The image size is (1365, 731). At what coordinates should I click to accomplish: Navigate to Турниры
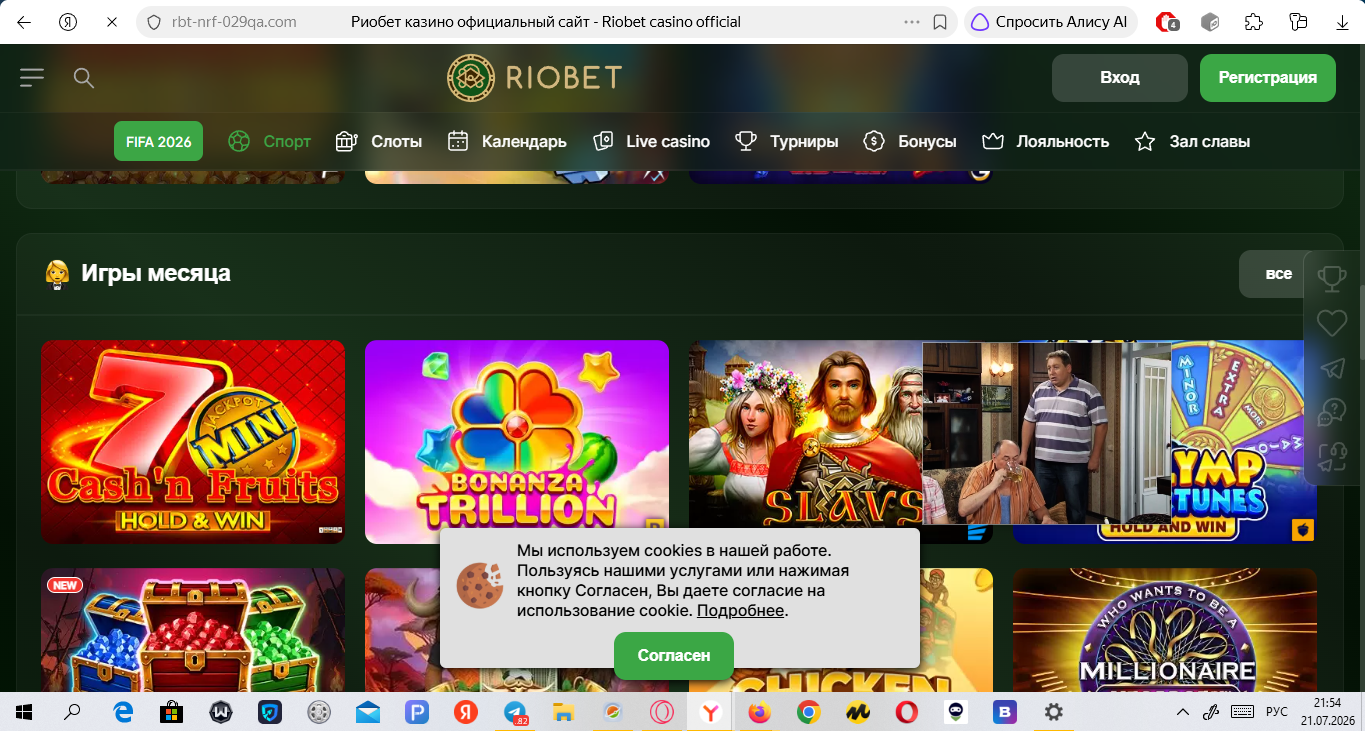click(x=786, y=141)
